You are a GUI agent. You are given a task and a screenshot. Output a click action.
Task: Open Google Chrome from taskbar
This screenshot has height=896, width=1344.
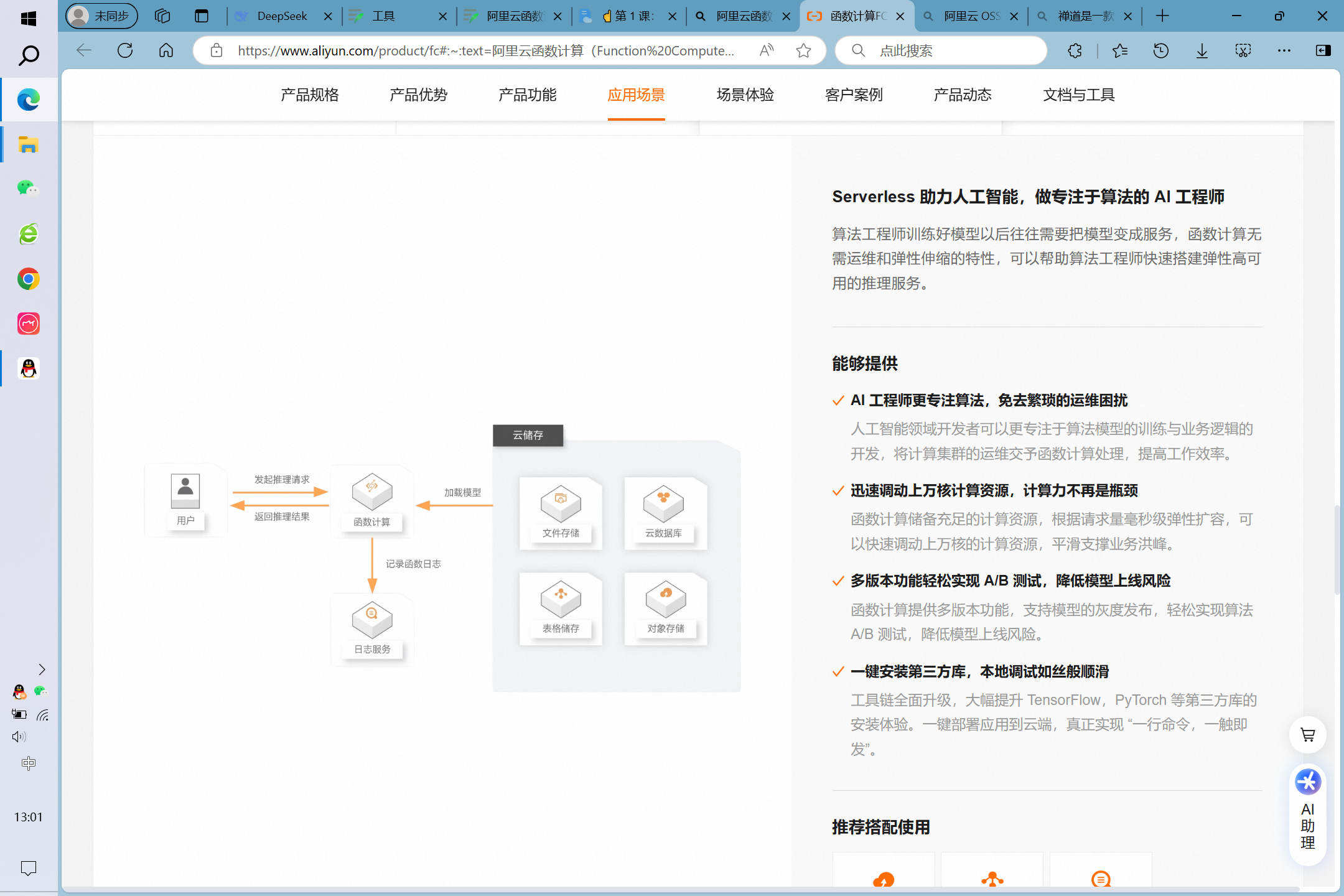(29, 279)
